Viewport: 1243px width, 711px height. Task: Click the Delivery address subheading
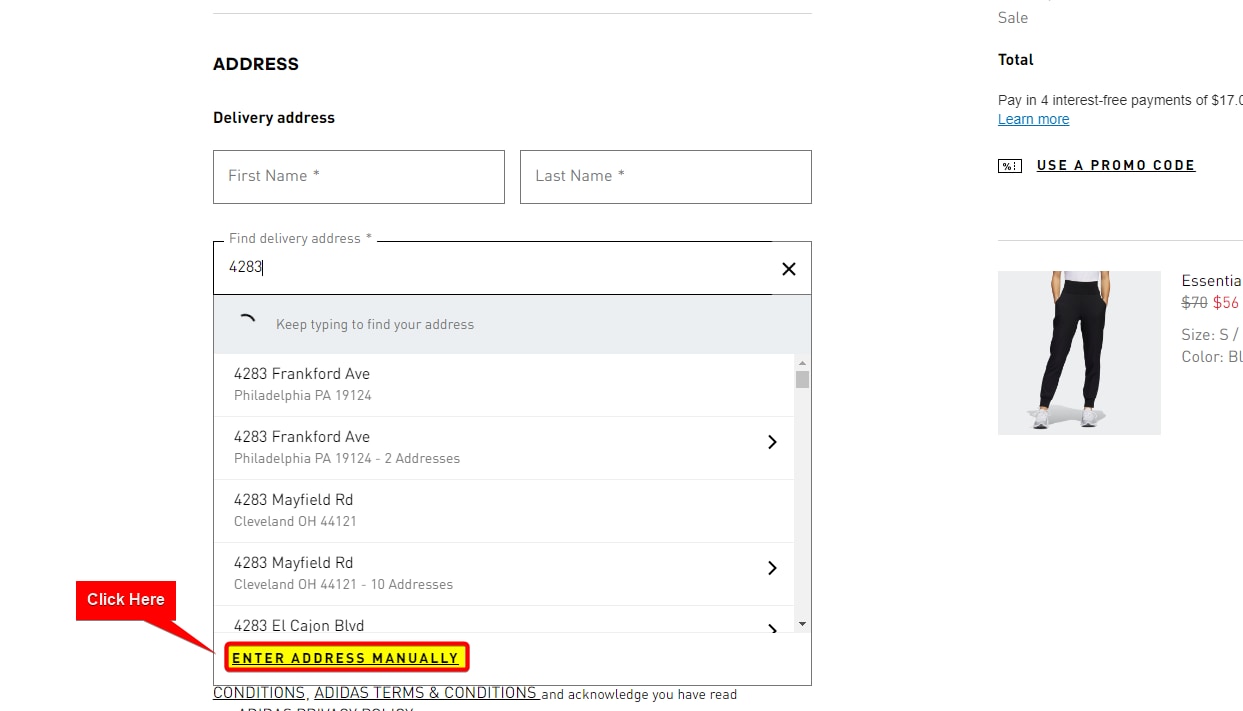pyautogui.click(x=274, y=118)
